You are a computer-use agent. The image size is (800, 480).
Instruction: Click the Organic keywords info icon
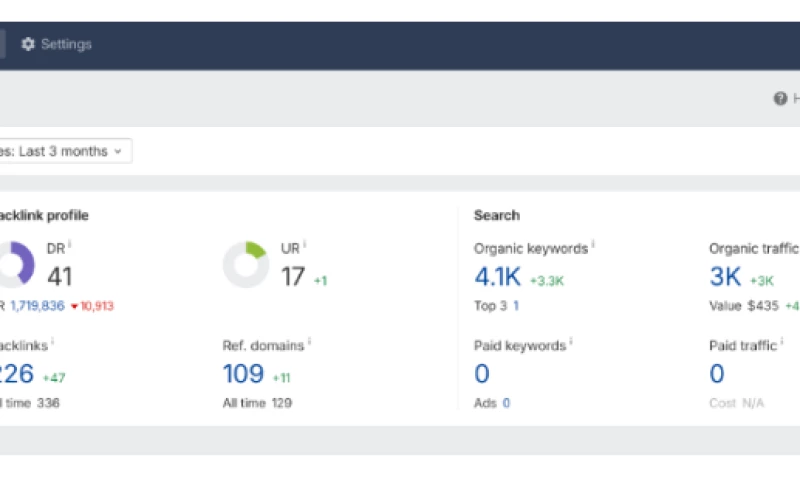[x=593, y=244]
